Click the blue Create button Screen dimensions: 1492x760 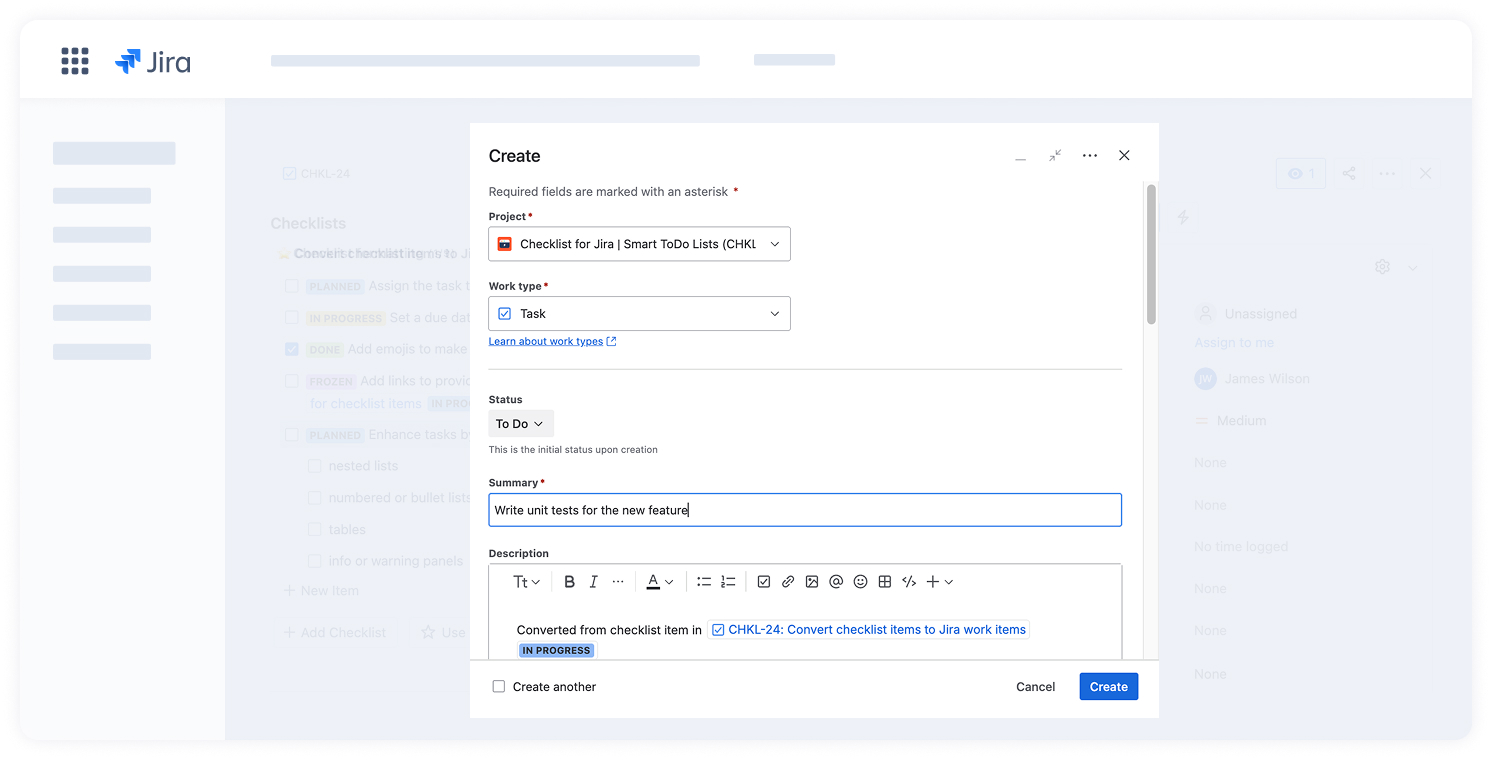point(1109,687)
